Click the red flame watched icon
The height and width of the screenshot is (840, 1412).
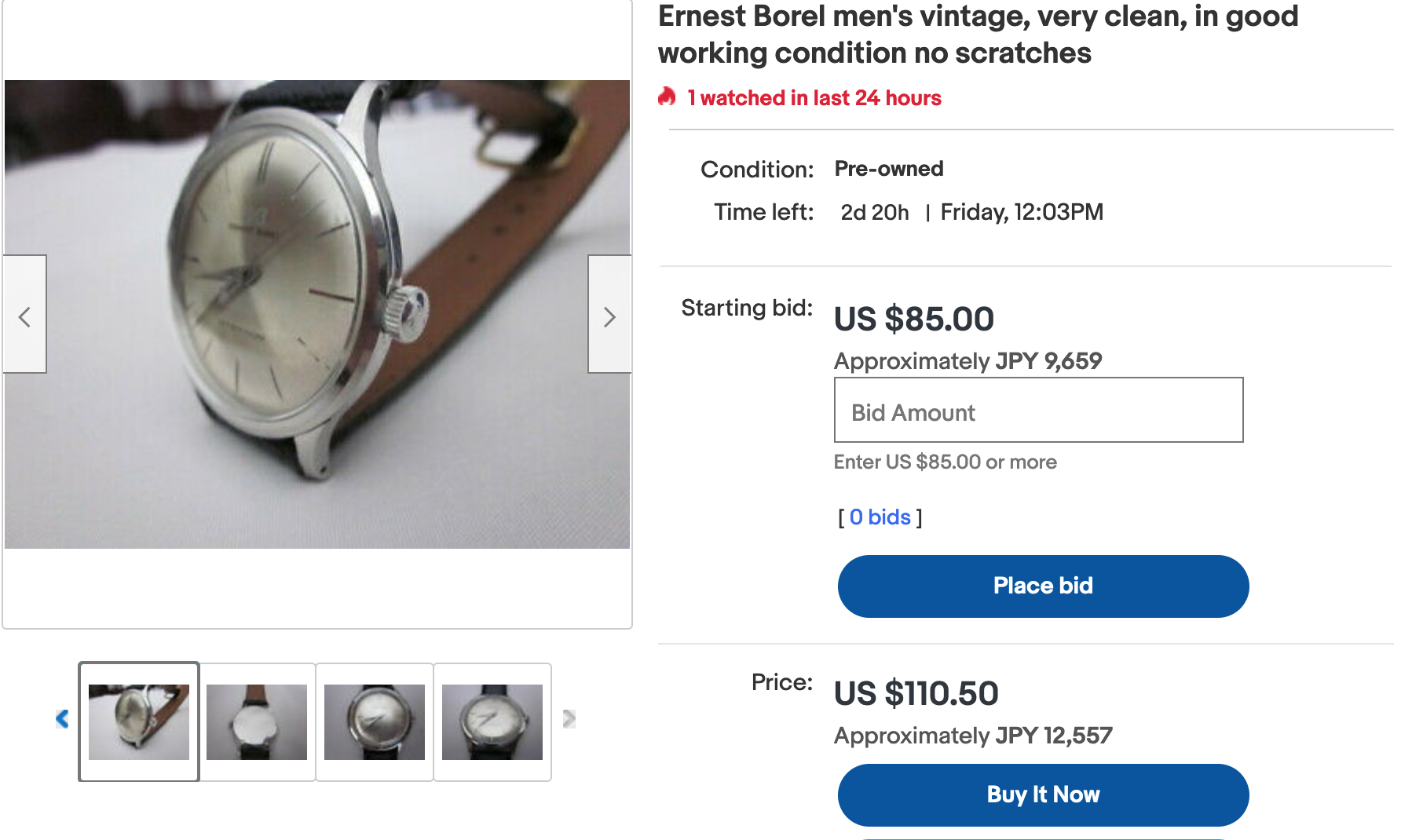pos(667,97)
